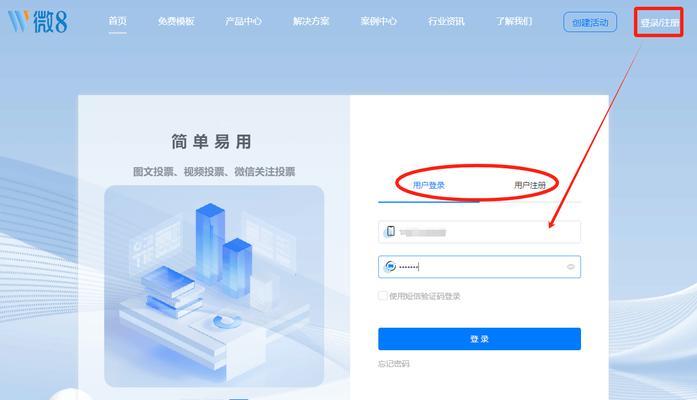Viewport: 697px width, 400px height.
Task: Click the phone icon in username field
Action: tap(390, 231)
